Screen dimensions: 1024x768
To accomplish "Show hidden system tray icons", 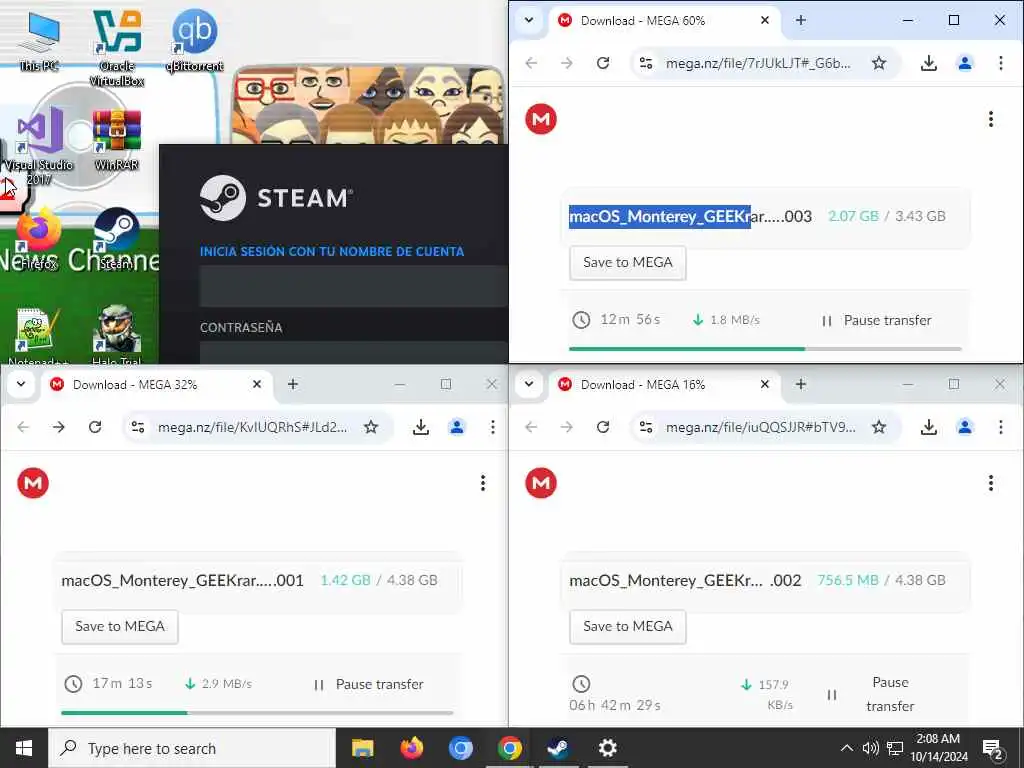I will pos(846,748).
